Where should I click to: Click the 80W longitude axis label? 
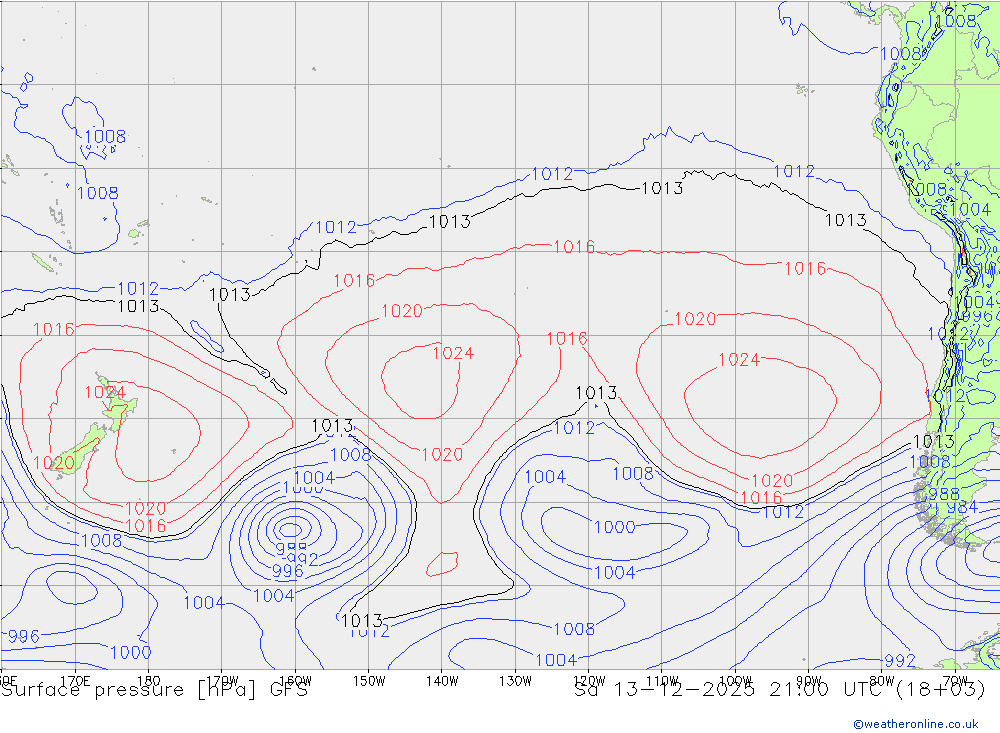point(882,681)
